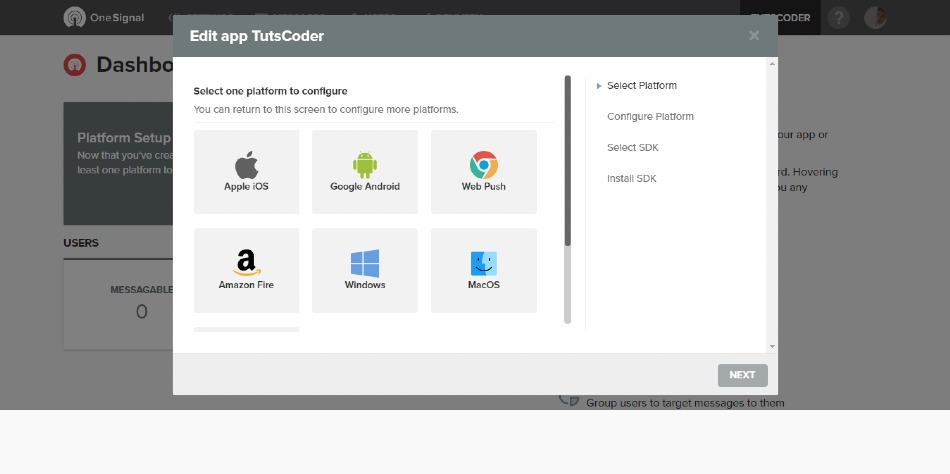Click the dialog scrollbar down arrow
The height and width of the screenshot is (474, 950).
click(772, 347)
